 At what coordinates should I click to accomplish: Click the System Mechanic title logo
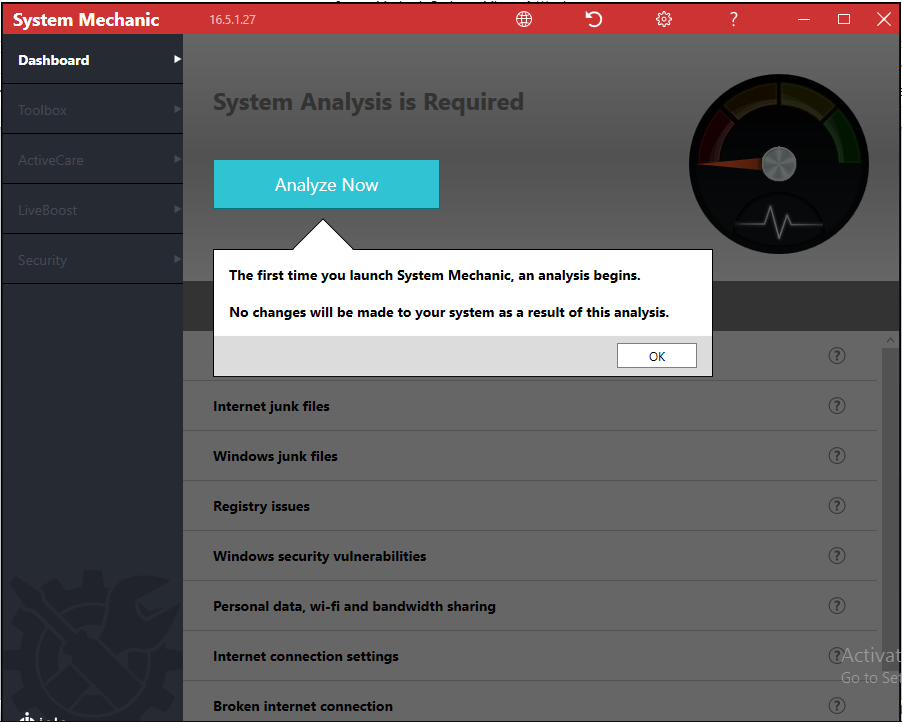(x=86, y=20)
